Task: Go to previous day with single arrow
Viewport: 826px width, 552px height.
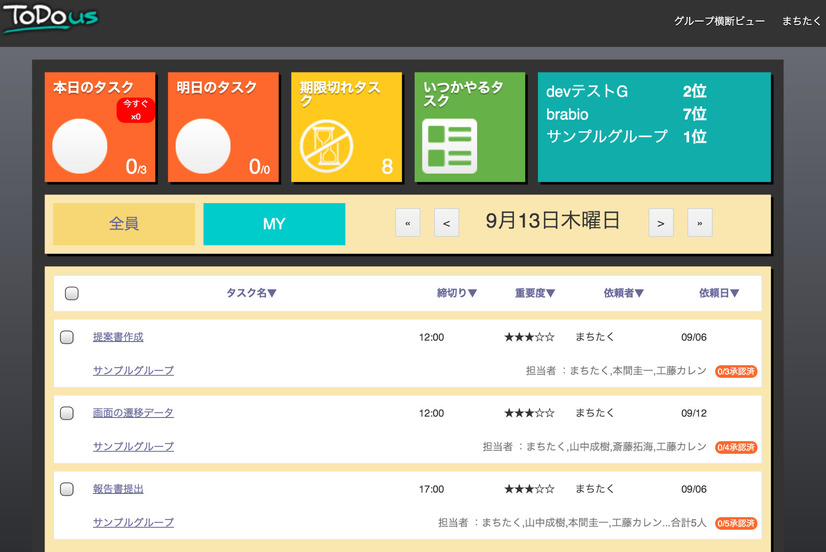Action: tap(446, 223)
